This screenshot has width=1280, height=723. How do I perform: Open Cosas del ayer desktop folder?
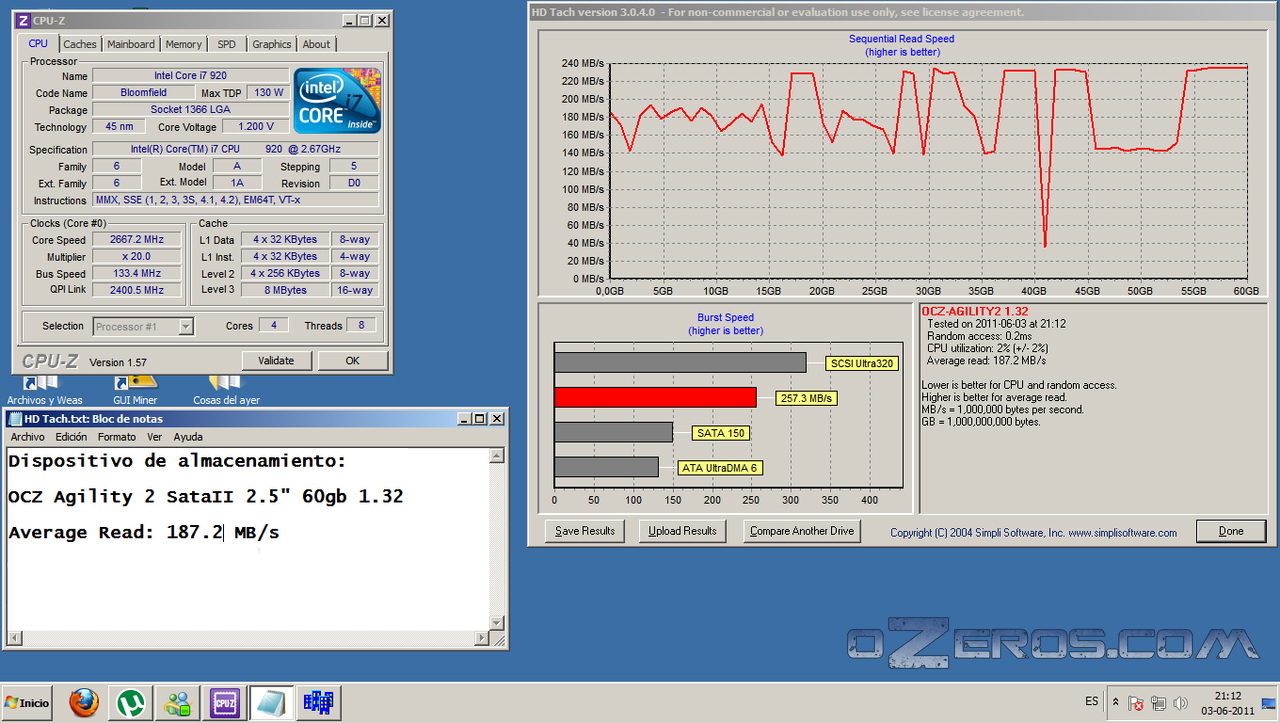(x=226, y=389)
